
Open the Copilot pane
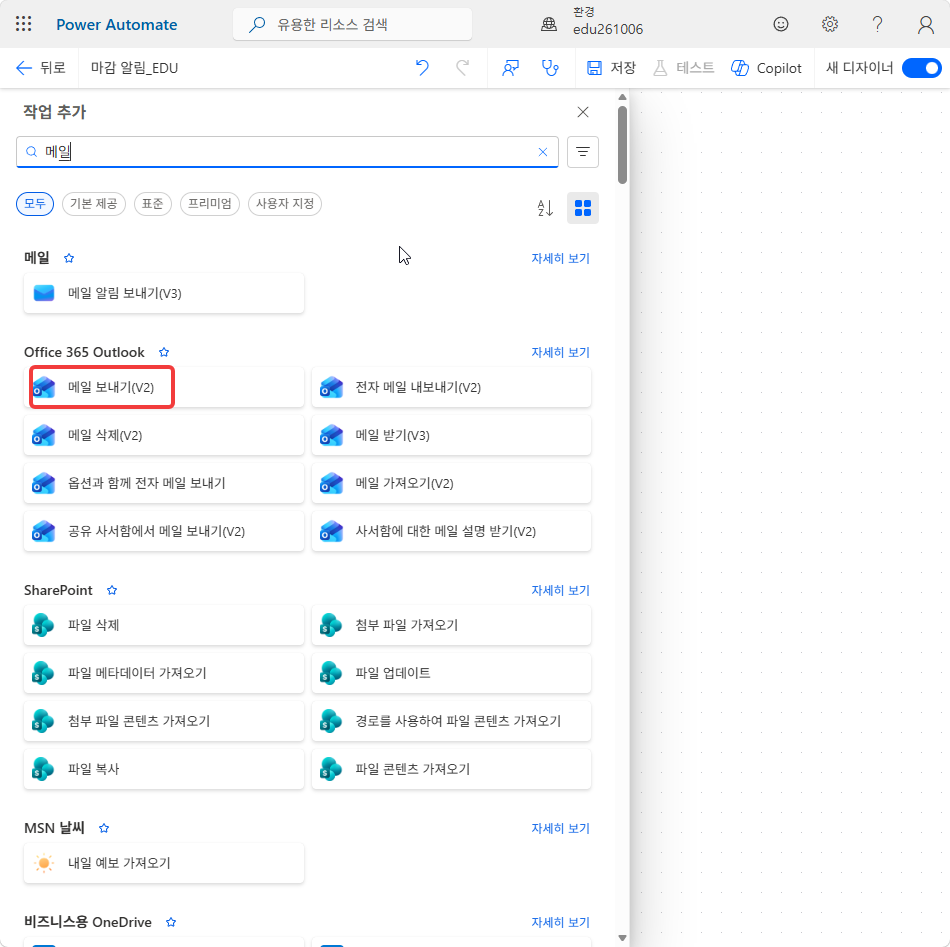tap(766, 68)
